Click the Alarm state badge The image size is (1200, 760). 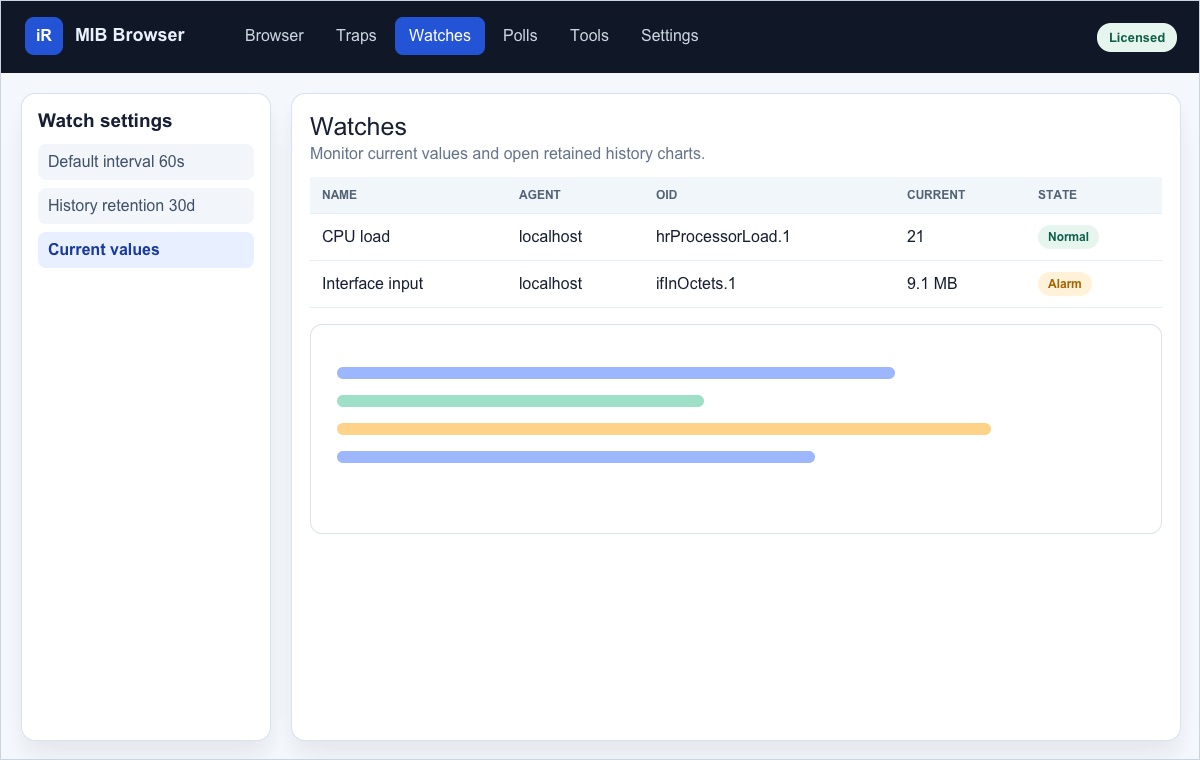(1064, 284)
